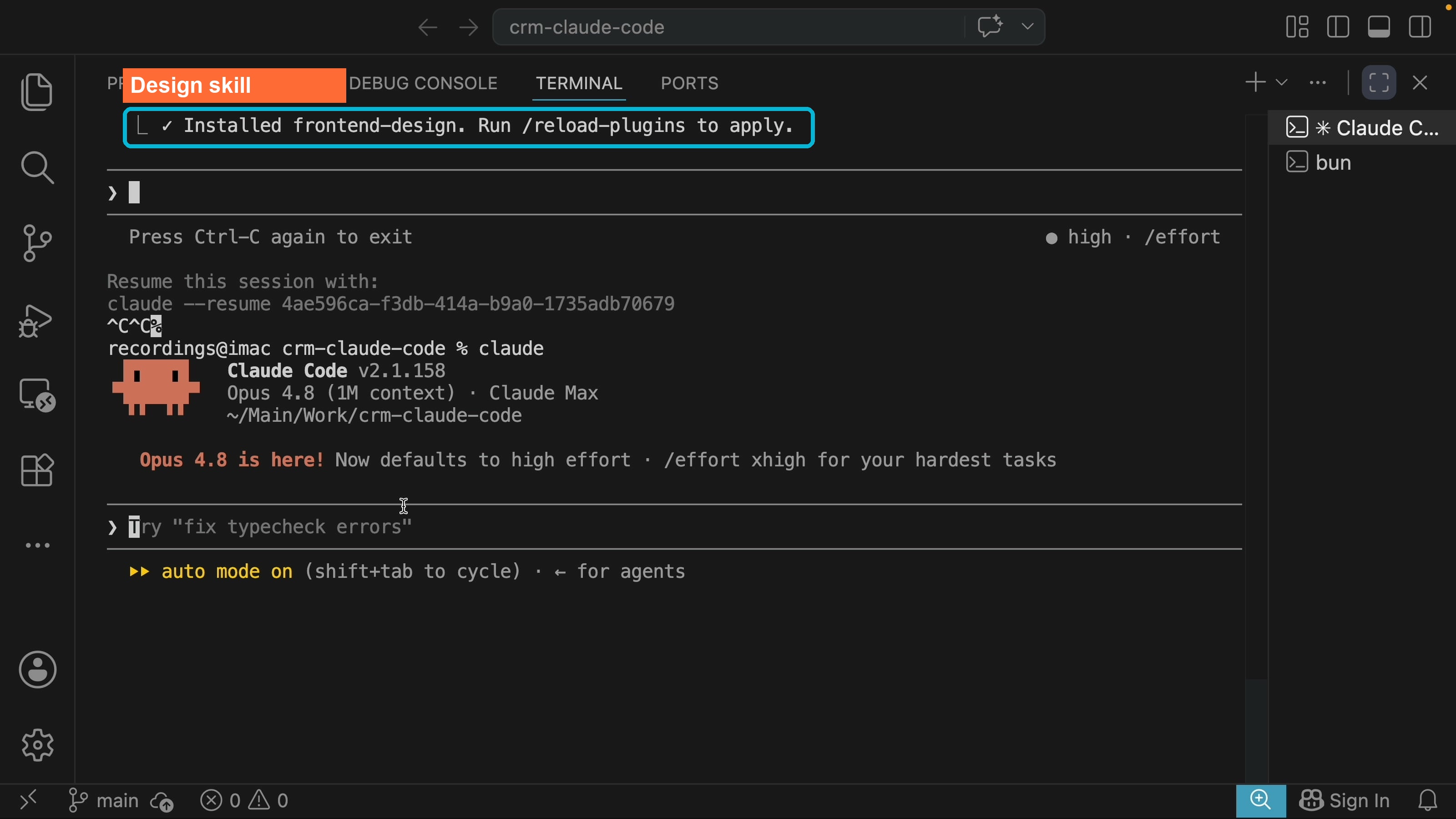
Task: Switch to the TERMINAL tab
Action: (579, 83)
